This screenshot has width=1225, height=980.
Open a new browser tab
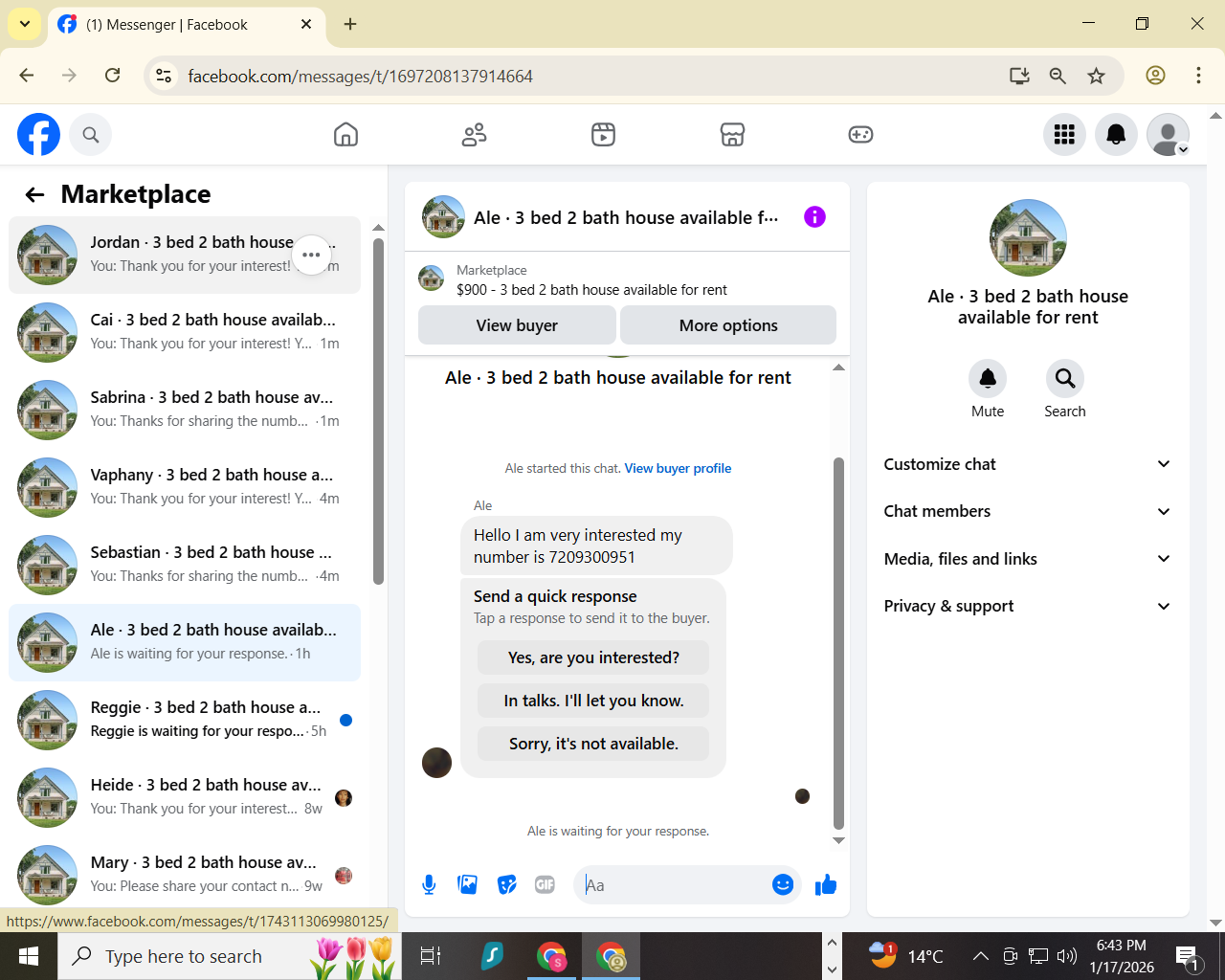click(x=350, y=24)
